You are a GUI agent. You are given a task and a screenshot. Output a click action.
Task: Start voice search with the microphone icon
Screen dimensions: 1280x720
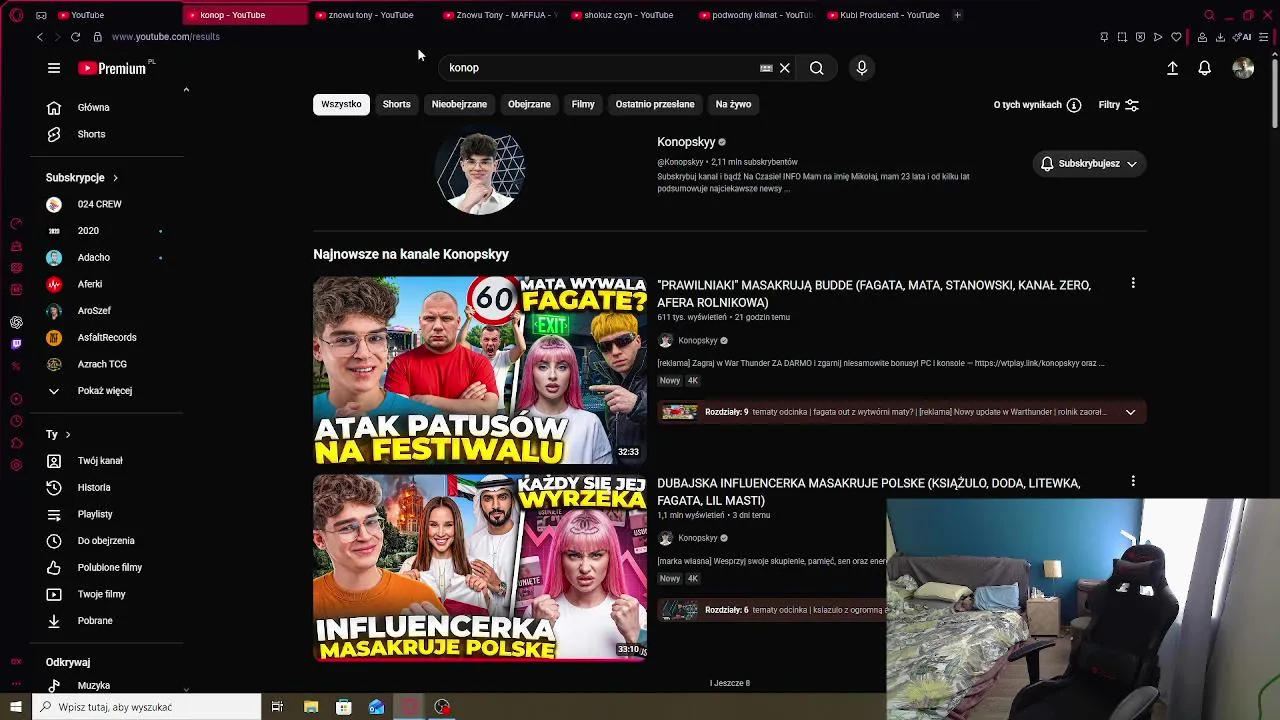click(862, 68)
